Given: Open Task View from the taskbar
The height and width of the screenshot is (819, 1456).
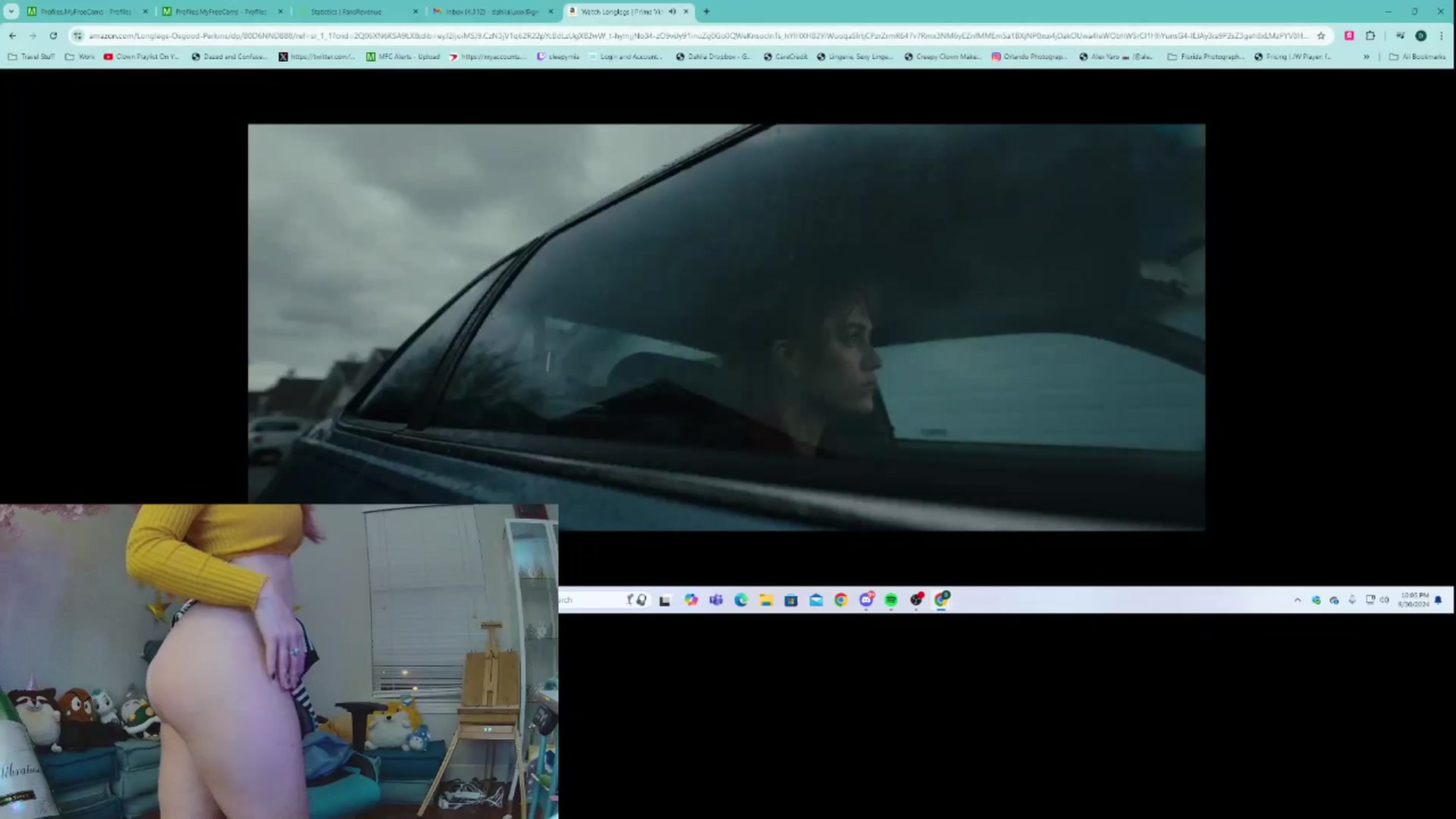Looking at the screenshot, I should click(x=665, y=600).
